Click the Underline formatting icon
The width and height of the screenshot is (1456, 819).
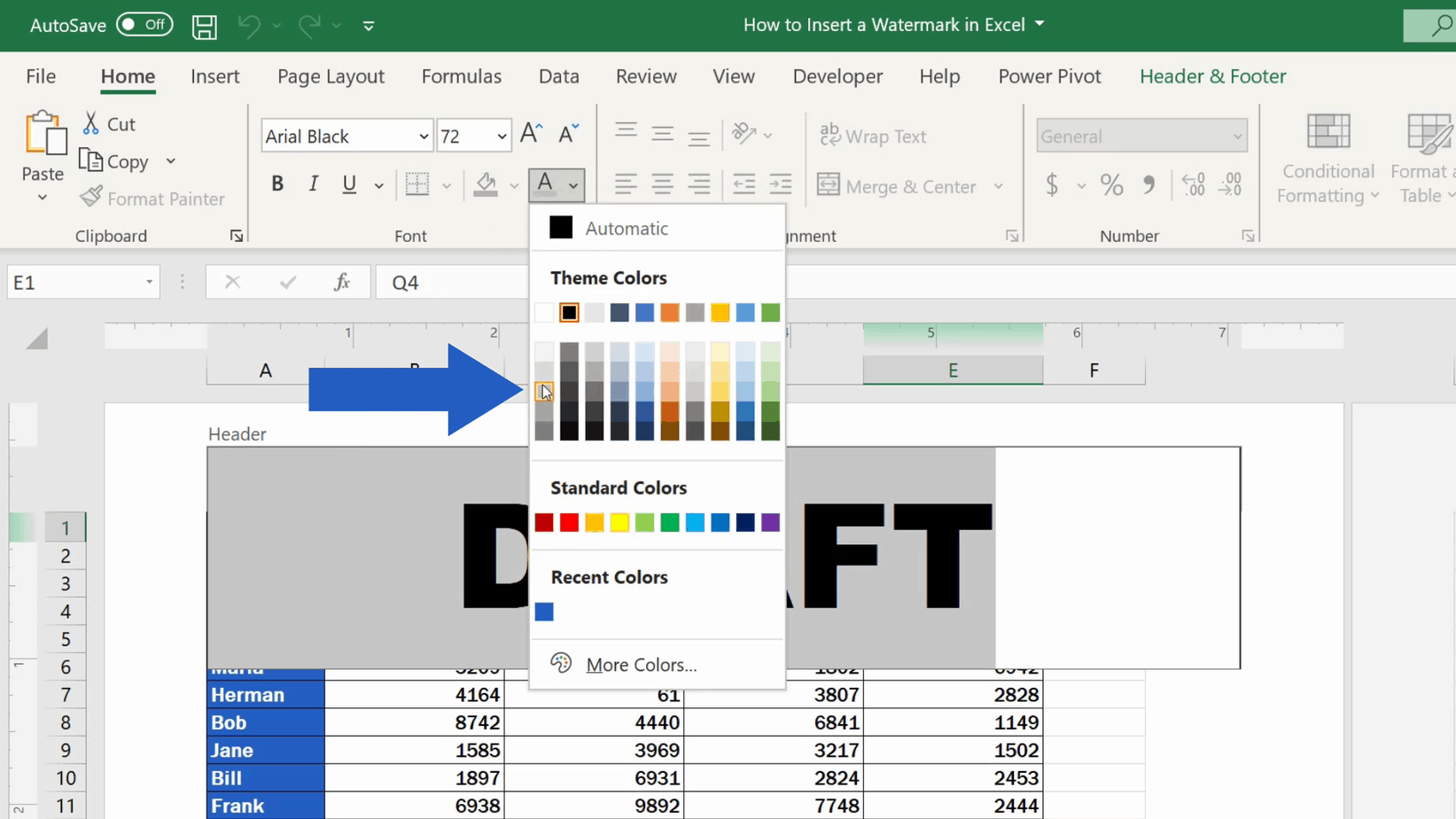point(349,184)
